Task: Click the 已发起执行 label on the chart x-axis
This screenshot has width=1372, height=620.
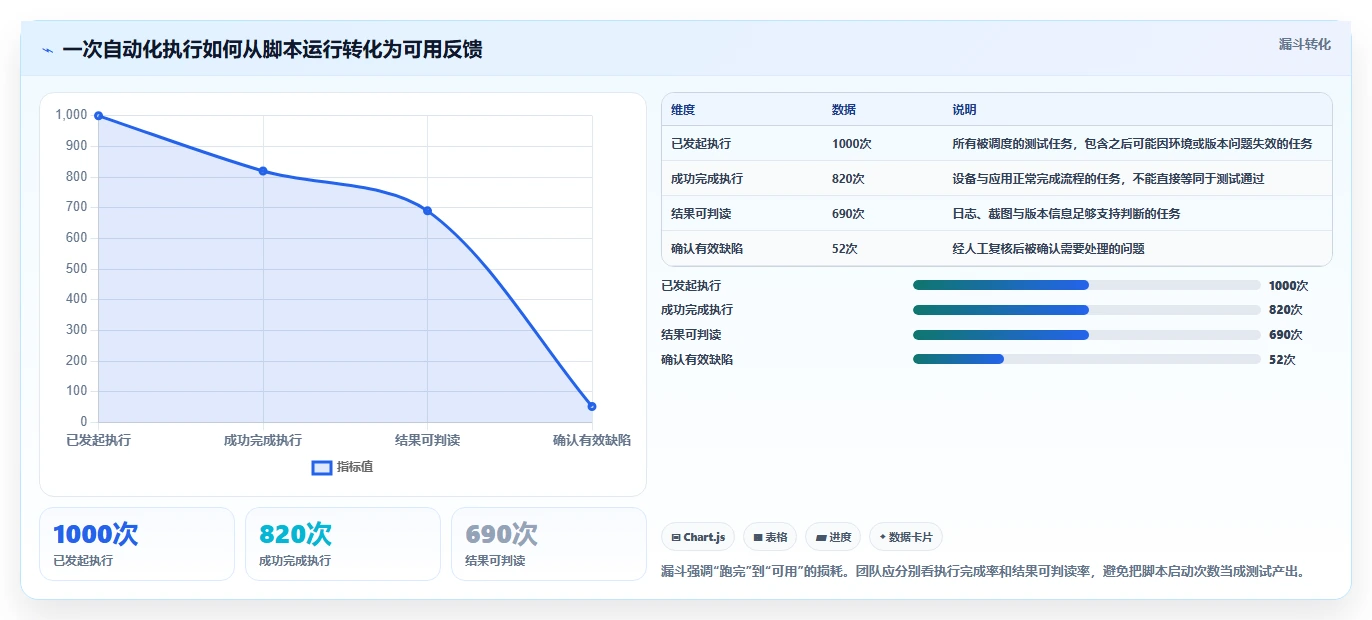Action: coord(98,440)
